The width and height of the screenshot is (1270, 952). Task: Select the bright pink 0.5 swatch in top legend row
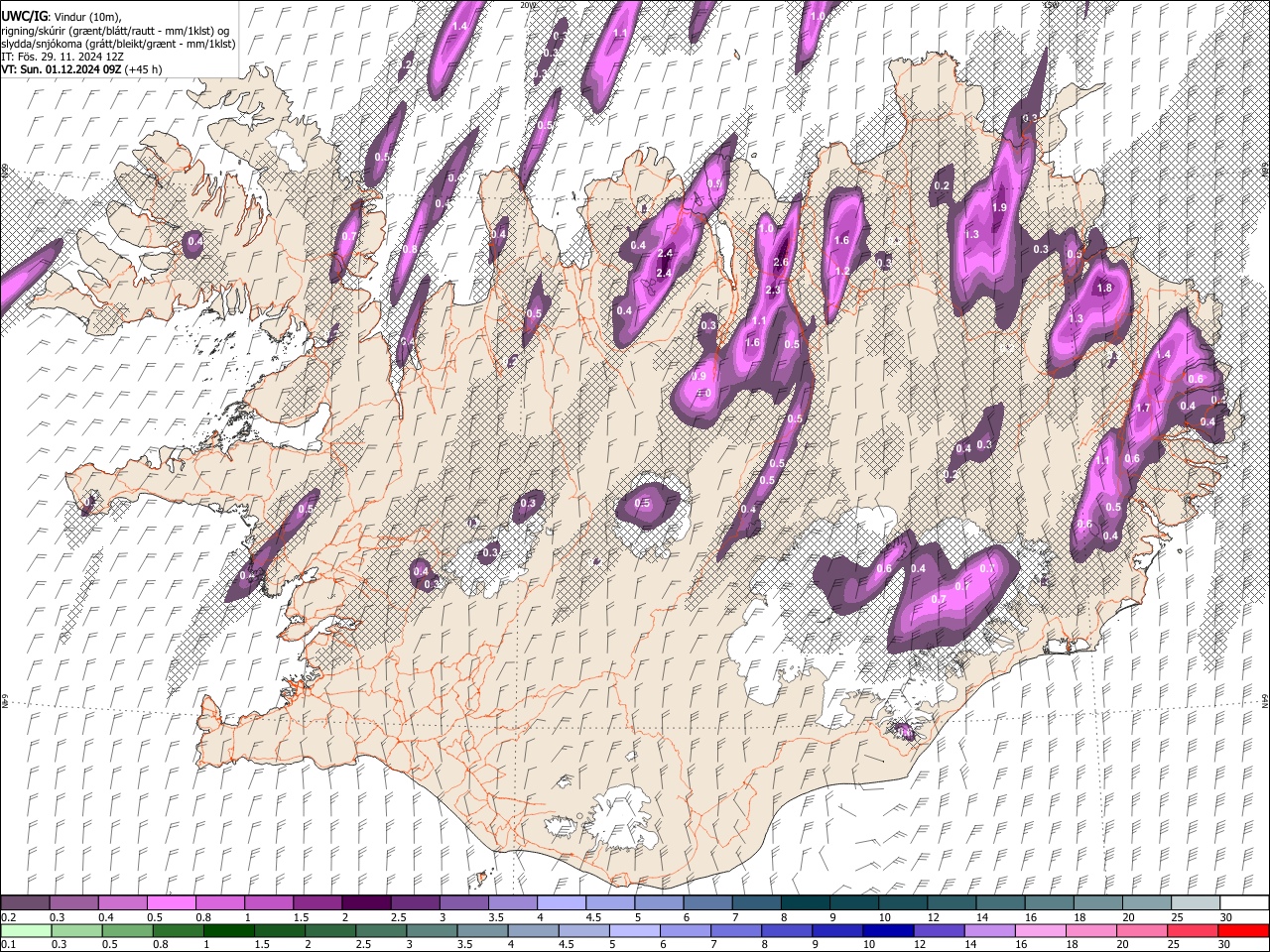pos(171,903)
